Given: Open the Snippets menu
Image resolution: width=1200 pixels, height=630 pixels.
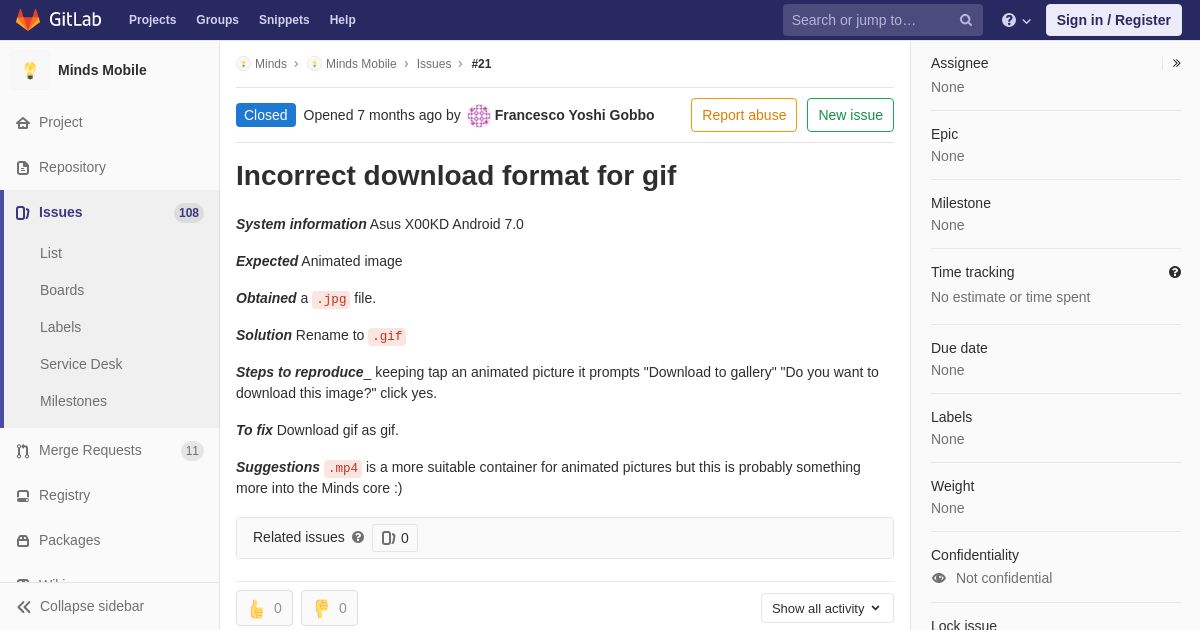Looking at the screenshot, I should tap(284, 20).
